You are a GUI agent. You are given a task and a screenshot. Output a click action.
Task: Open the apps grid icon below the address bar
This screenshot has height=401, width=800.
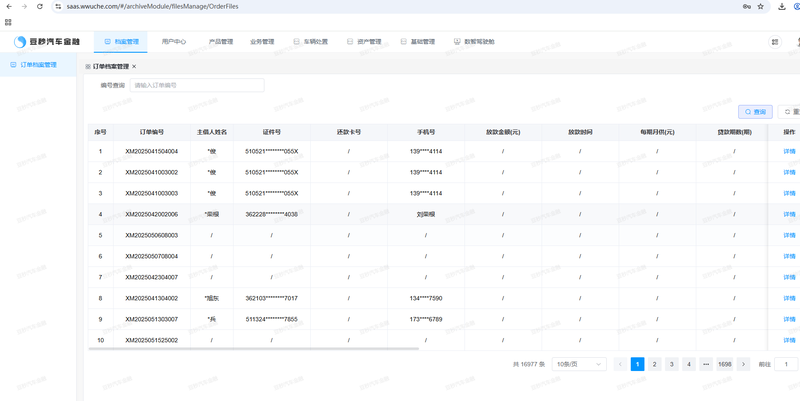(8, 21)
